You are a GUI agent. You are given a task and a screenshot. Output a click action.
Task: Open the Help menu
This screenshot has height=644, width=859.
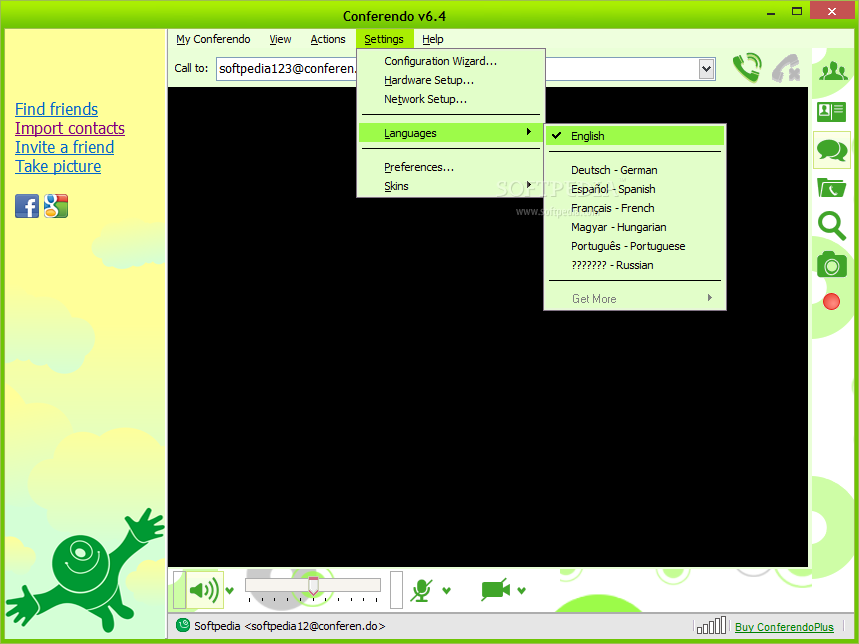point(432,39)
